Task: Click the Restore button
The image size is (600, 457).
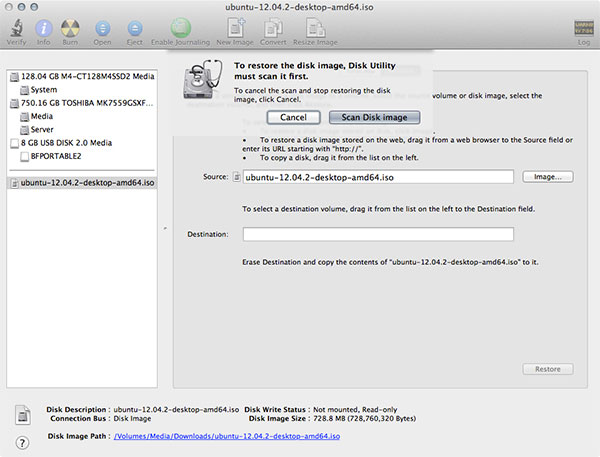Action: (548, 369)
